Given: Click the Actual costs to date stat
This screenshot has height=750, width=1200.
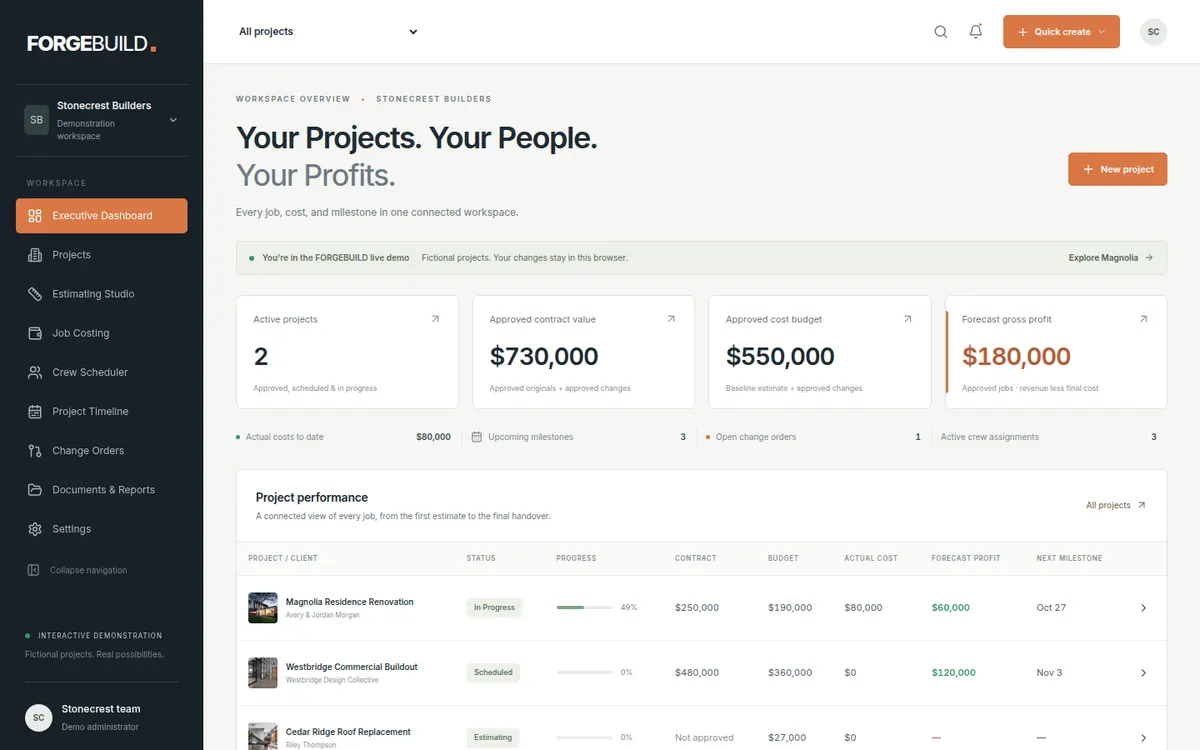Looking at the screenshot, I should (343, 437).
